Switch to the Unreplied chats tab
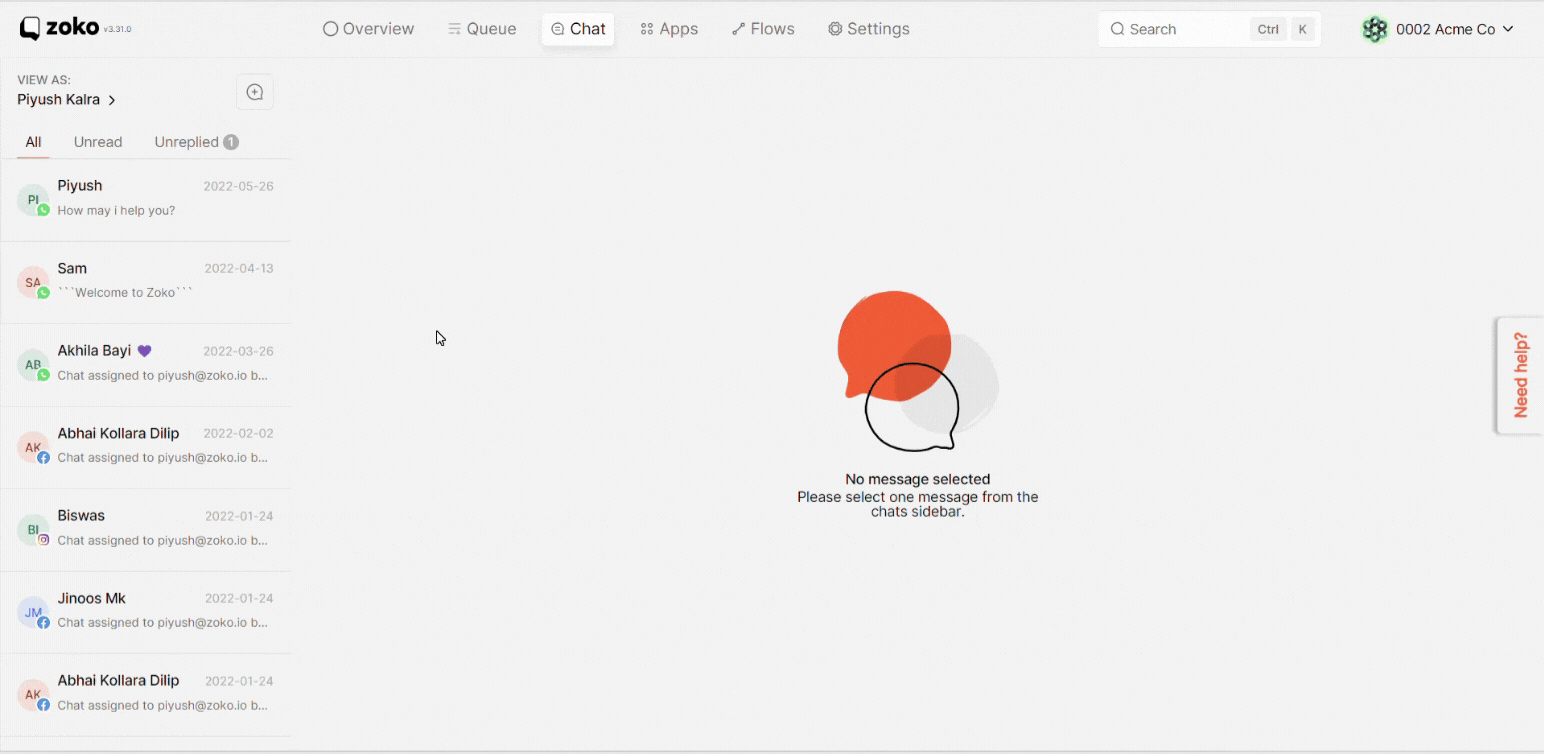Viewport: 1544px width, 754px height. pyautogui.click(x=196, y=142)
